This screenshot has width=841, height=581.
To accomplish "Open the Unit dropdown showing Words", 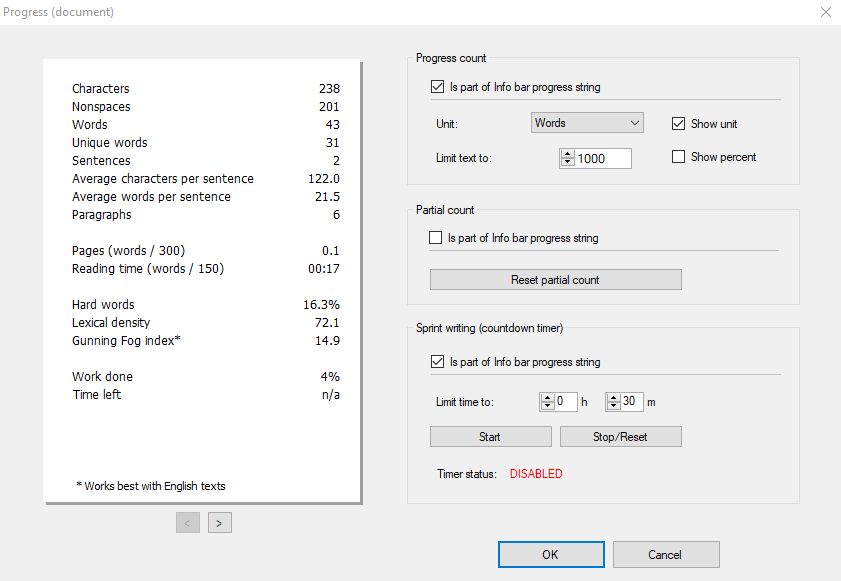I will tap(586, 122).
